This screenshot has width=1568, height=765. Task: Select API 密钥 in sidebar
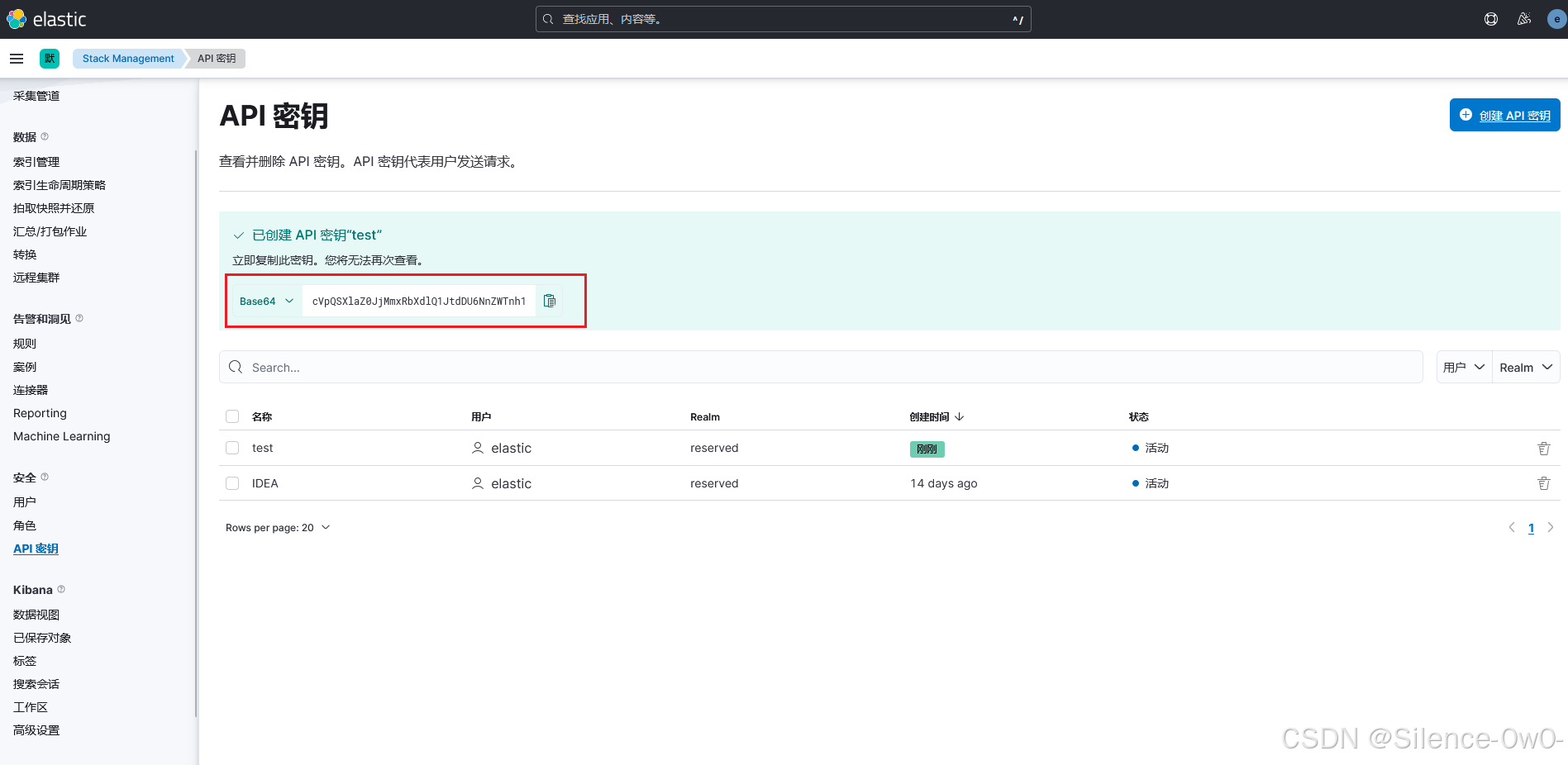point(36,549)
